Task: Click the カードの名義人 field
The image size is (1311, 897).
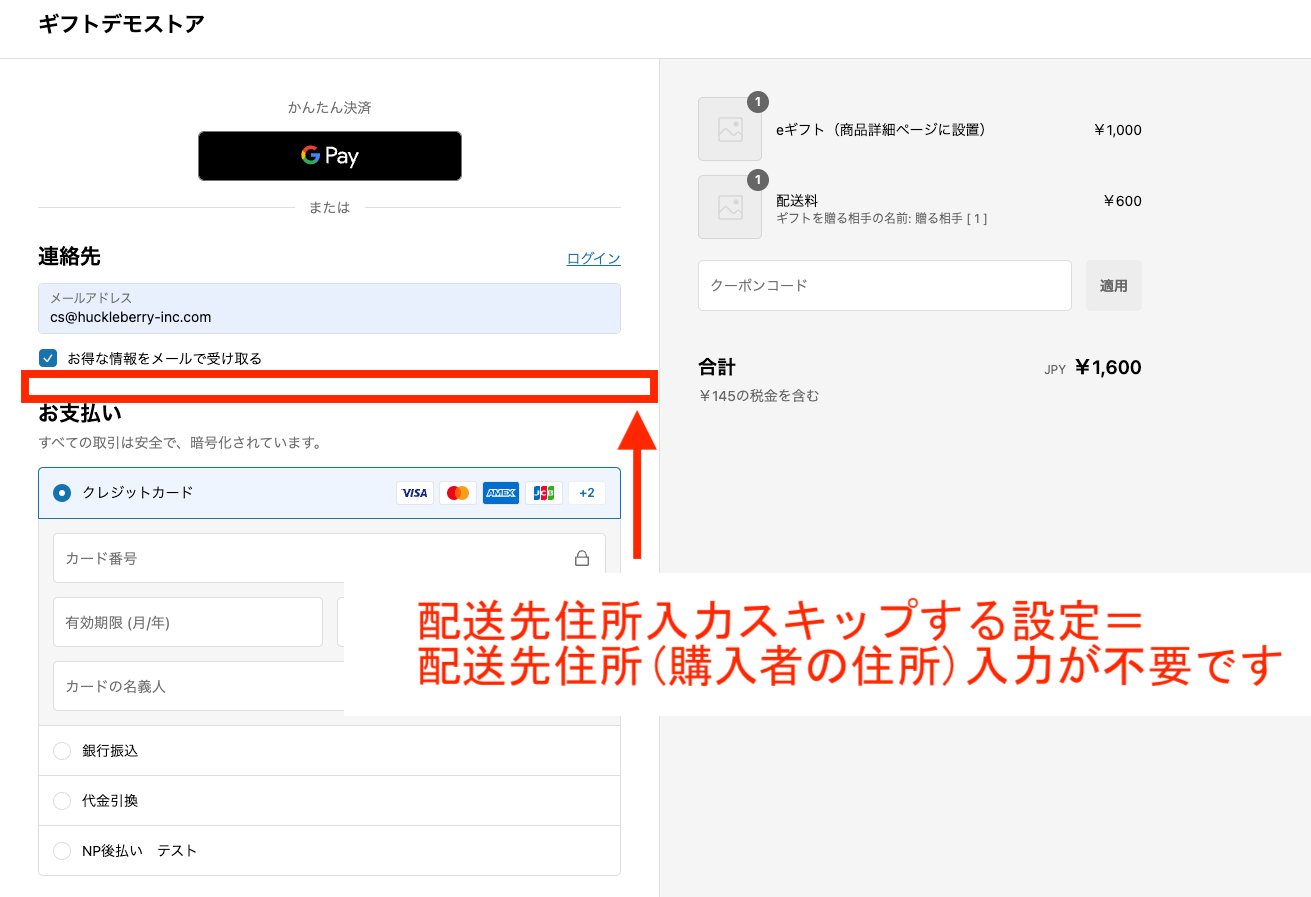Action: [x=198, y=686]
